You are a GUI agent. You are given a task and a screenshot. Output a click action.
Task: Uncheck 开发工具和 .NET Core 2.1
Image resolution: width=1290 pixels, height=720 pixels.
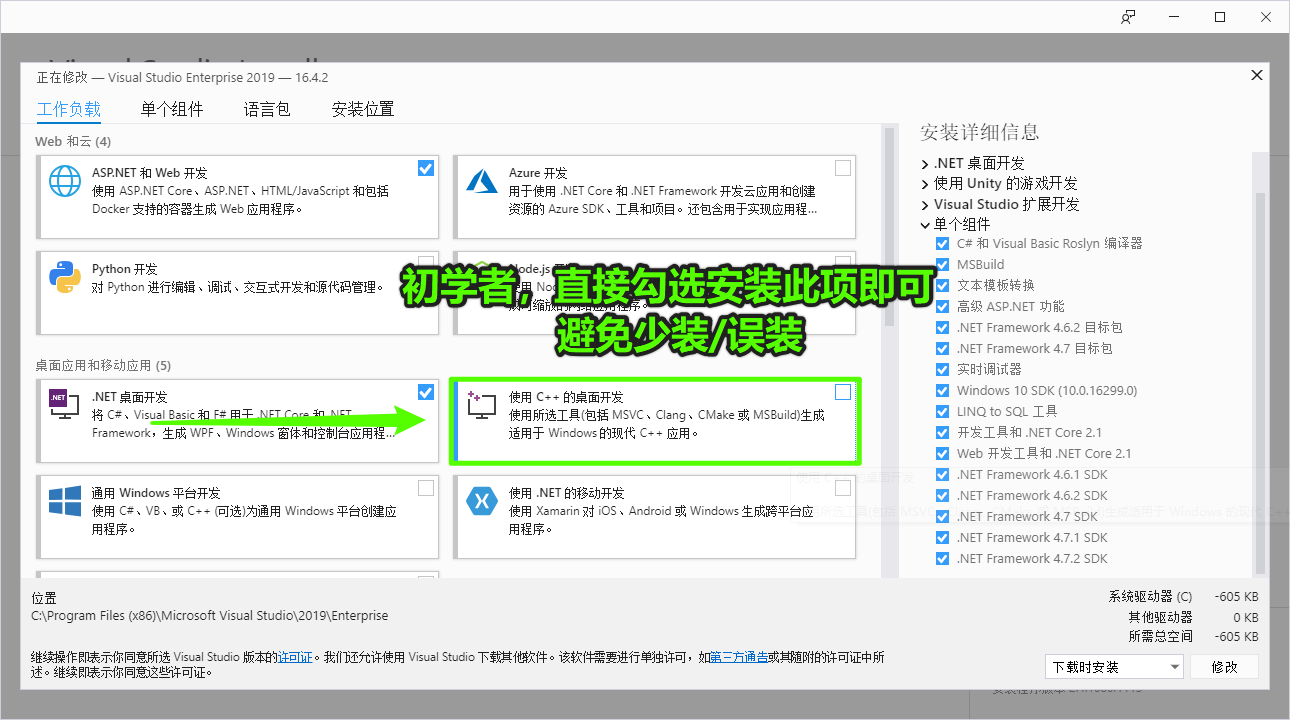942,433
